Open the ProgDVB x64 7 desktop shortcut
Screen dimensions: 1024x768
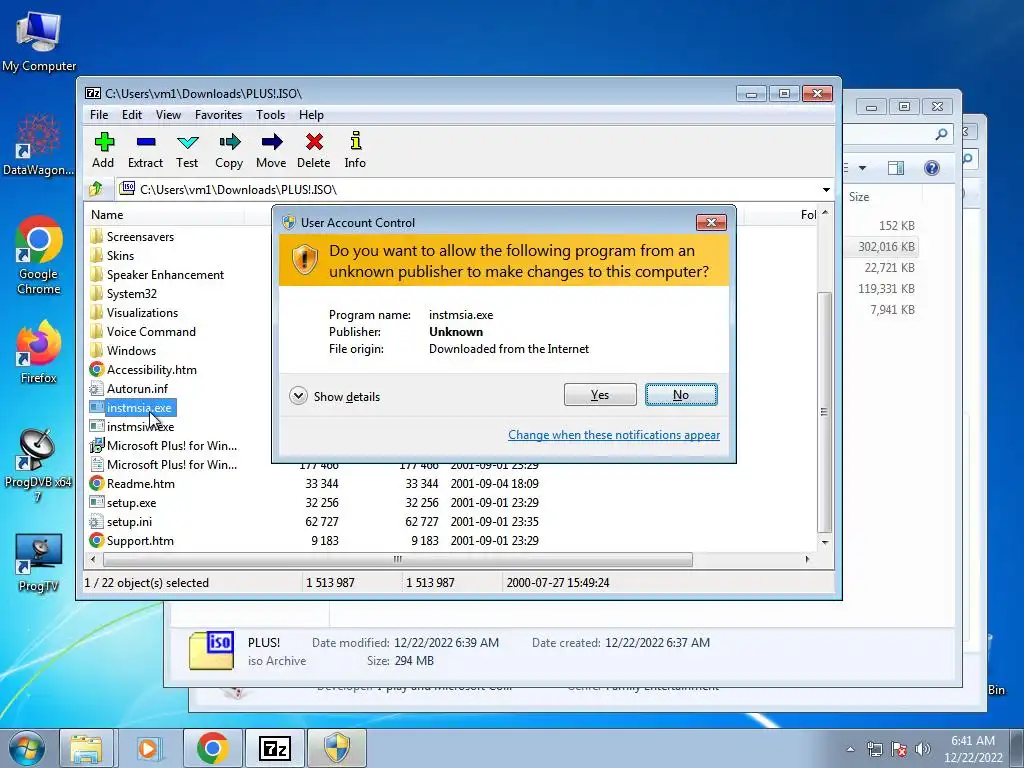point(38,465)
